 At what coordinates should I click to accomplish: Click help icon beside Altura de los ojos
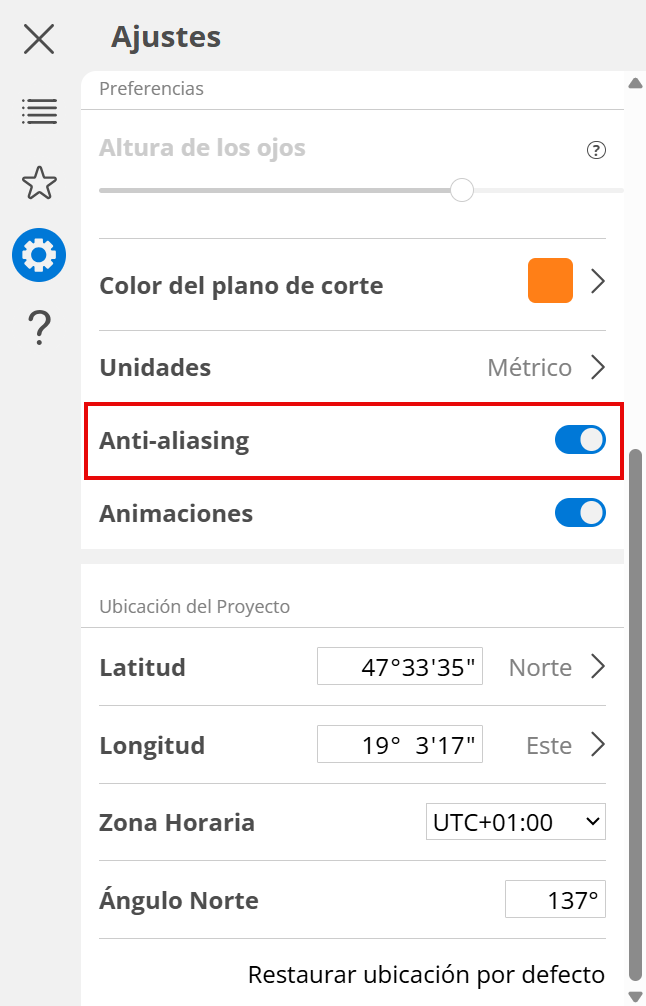596,151
